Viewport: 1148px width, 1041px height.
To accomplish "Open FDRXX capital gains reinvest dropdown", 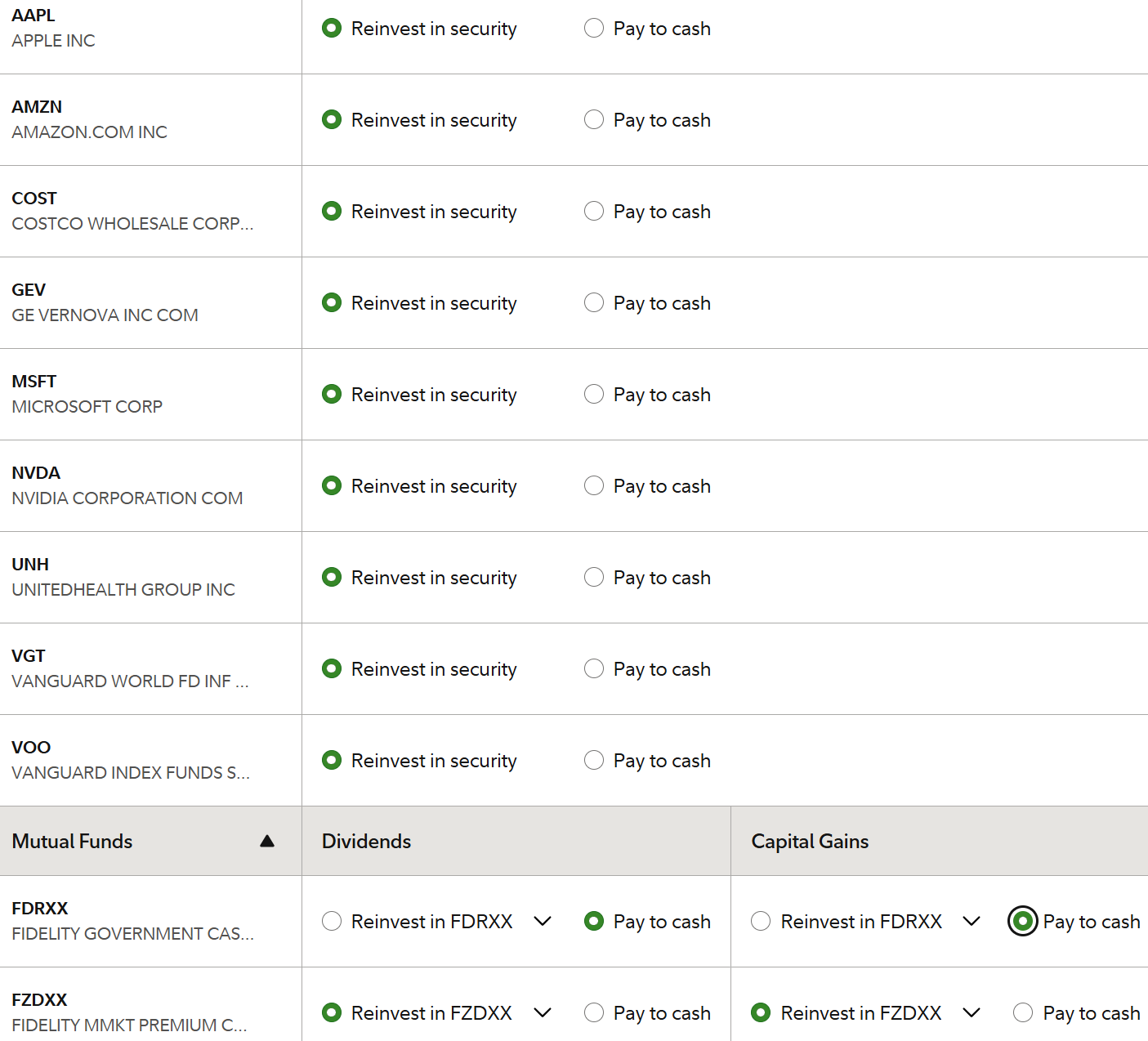I will pos(972,922).
